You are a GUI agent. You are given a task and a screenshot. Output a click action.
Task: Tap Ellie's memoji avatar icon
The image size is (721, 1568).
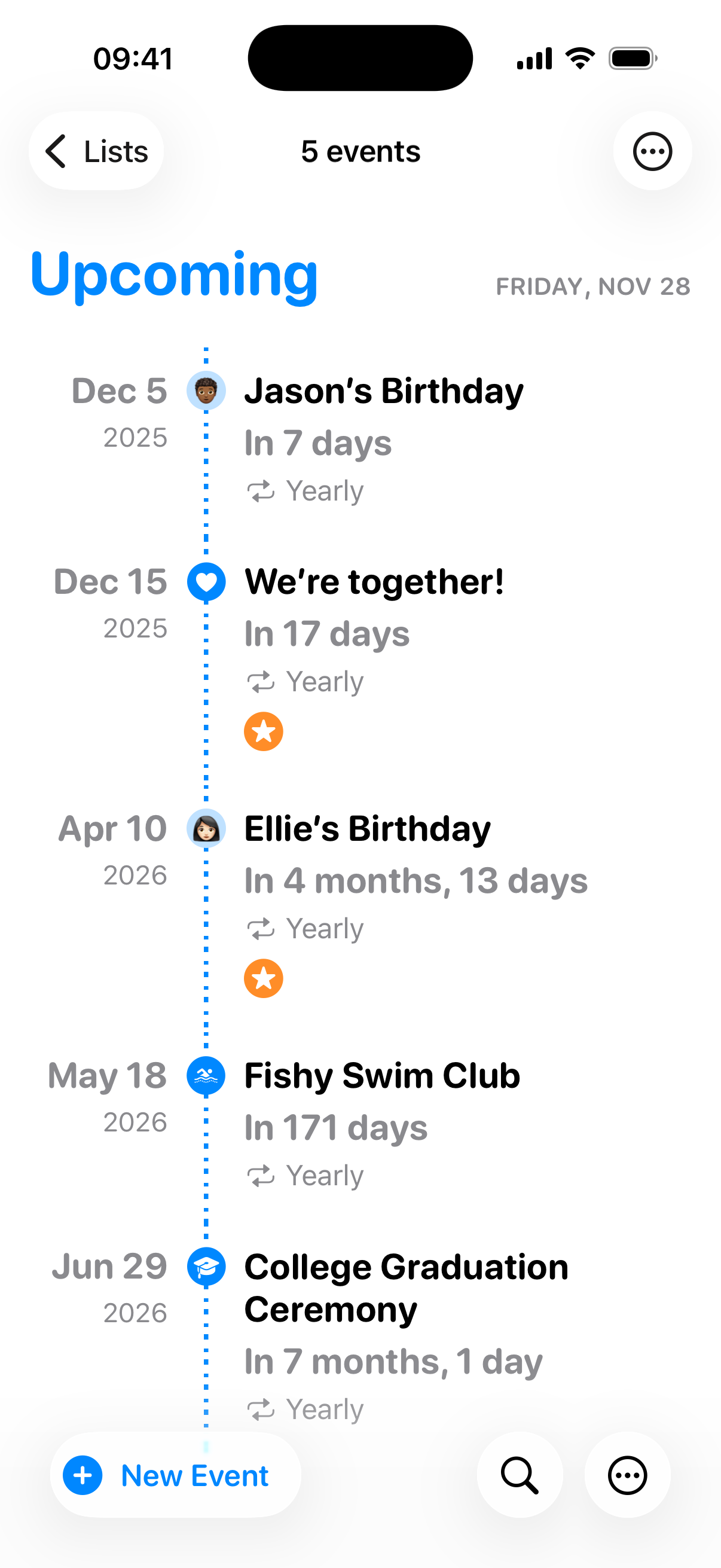pyautogui.click(x=206, y=828)
